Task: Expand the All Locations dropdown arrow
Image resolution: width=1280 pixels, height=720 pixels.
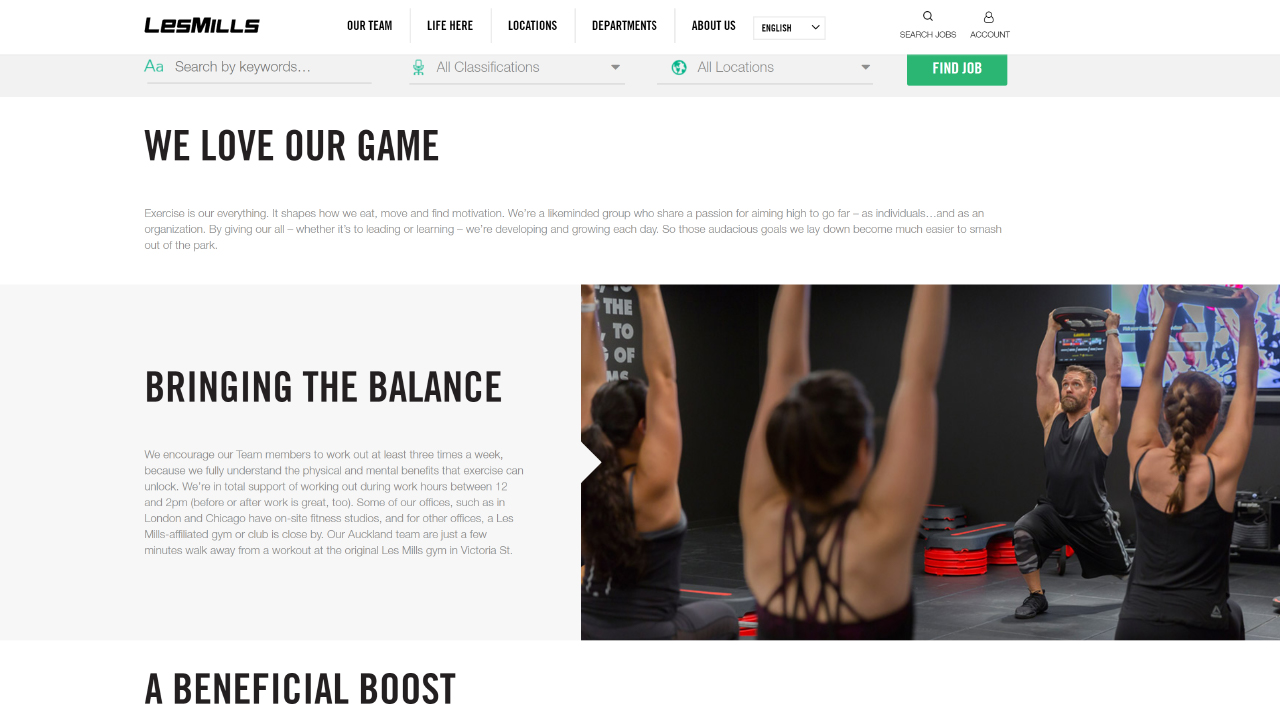Action: 865,67
